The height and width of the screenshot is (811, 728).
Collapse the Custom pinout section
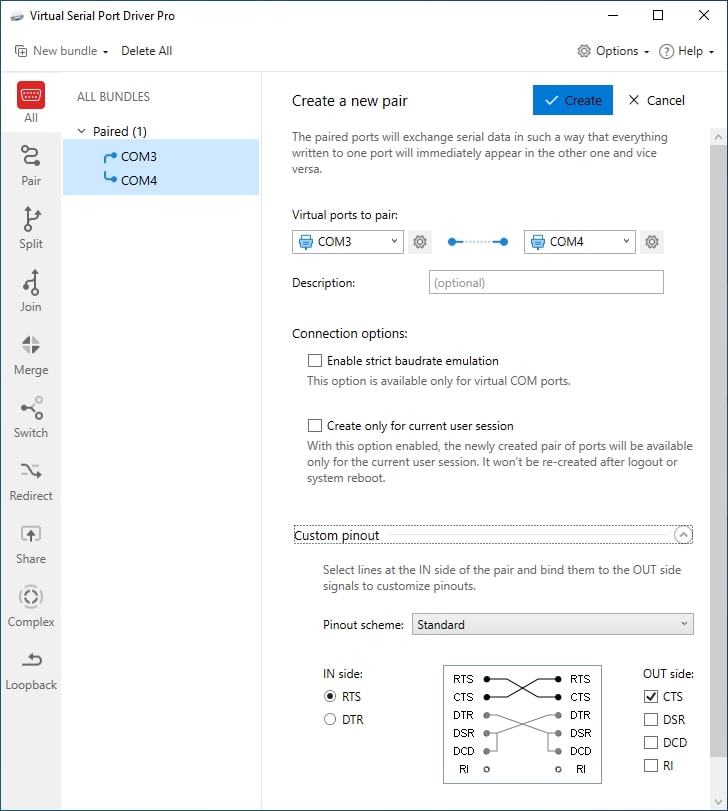point(683,534)
